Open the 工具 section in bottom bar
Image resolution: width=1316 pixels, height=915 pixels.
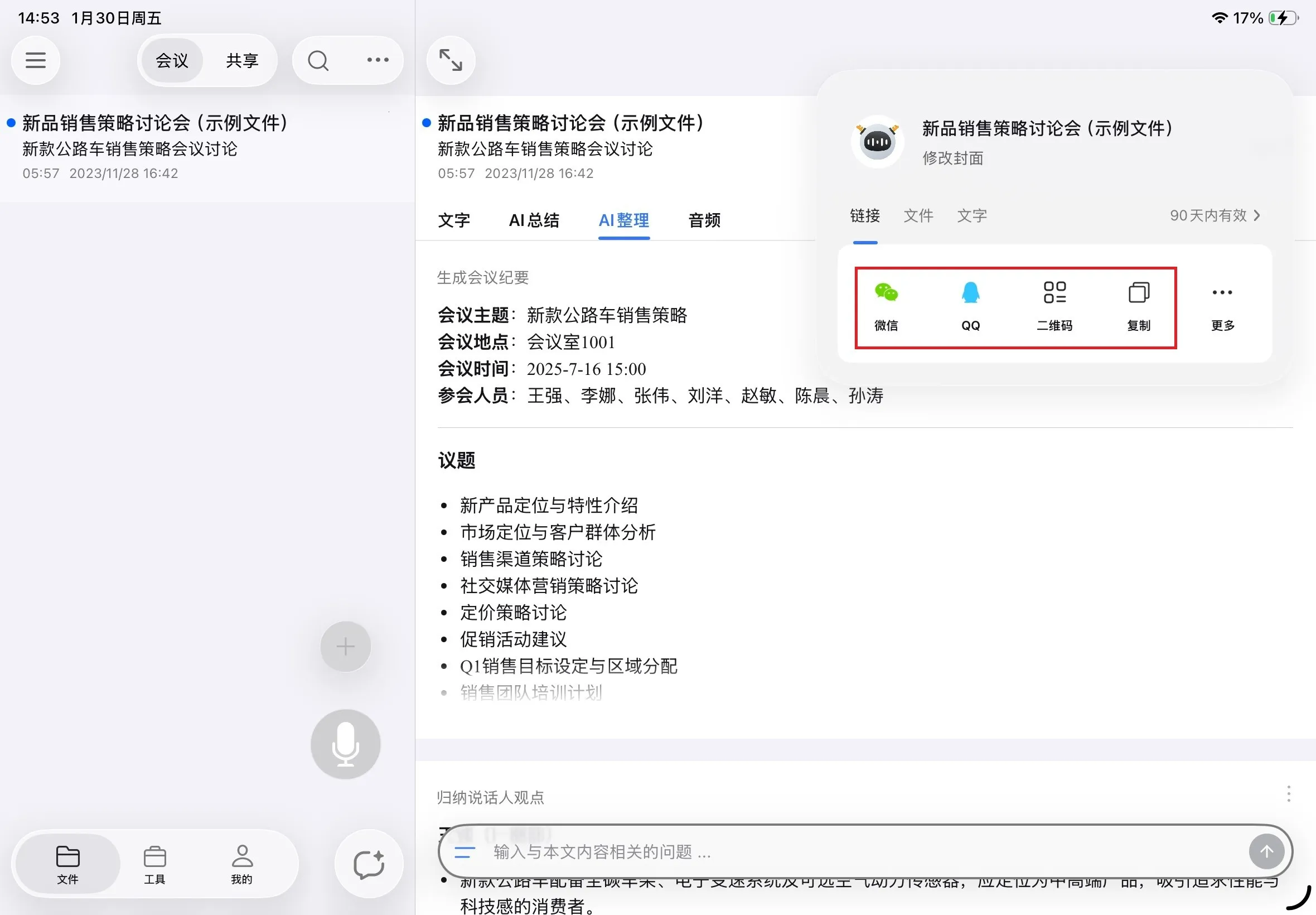coord(154,864)
